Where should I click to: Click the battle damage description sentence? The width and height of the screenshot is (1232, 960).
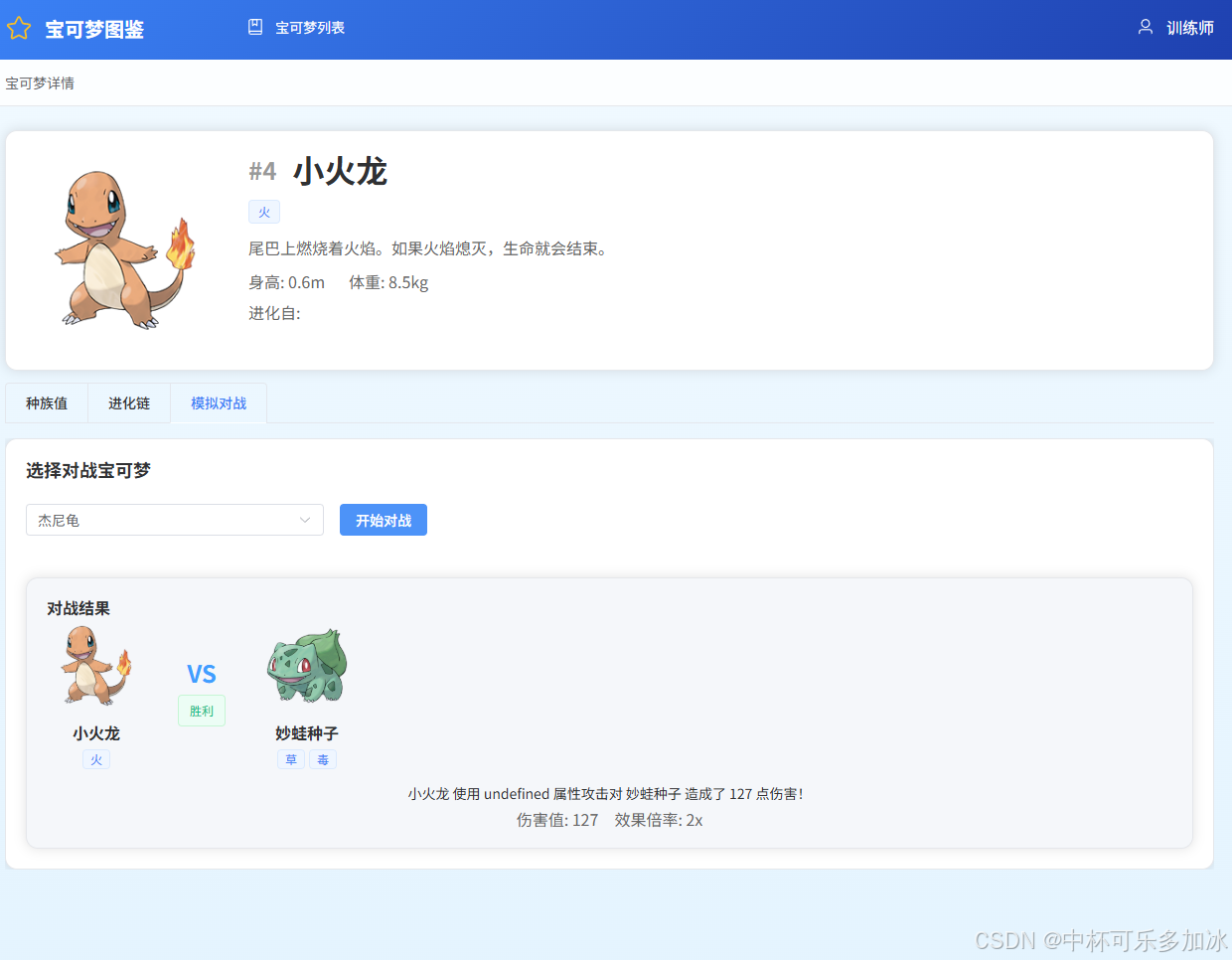click(605, 794)
